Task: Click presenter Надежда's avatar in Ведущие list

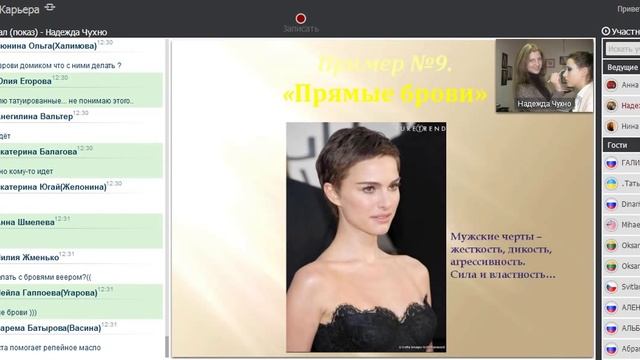Action: 611,106
